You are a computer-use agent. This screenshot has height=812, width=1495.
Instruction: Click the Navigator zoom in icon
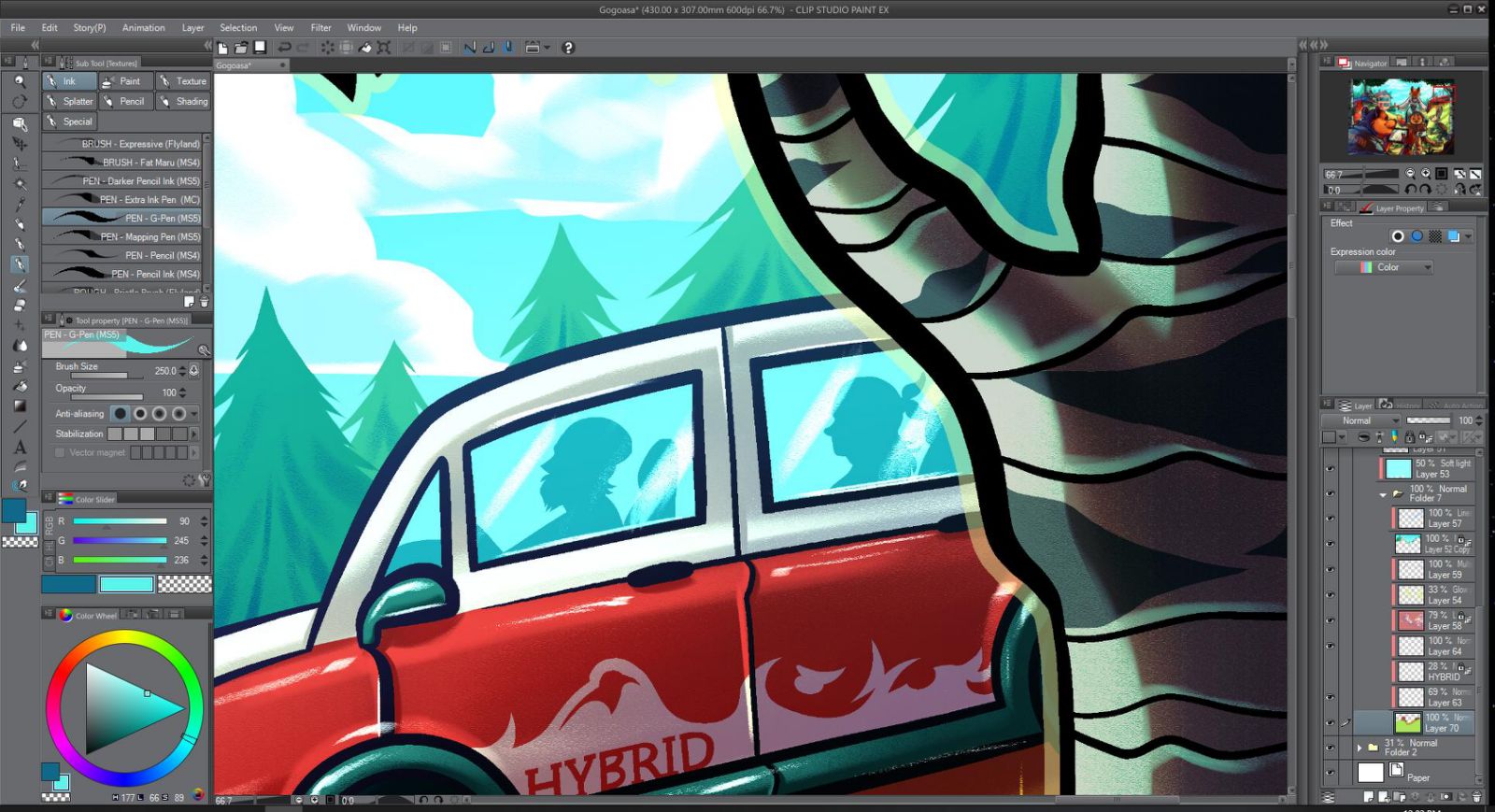(1426, 174)
